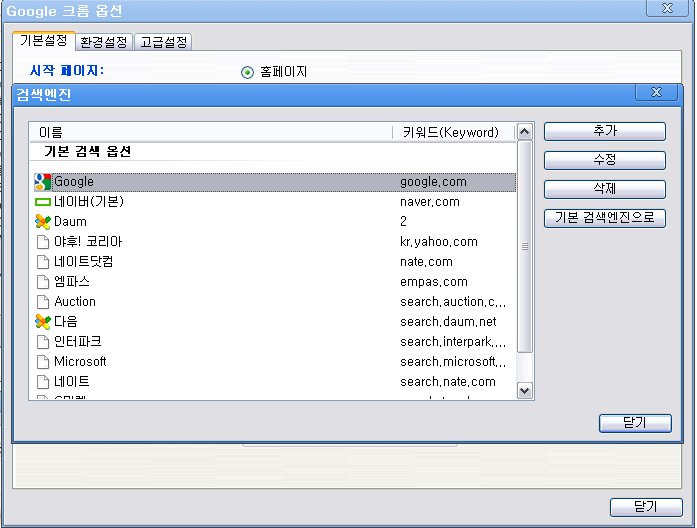697x528 pixels.
Task: Click the search.daum.net keyword cell
Action: 448,322
